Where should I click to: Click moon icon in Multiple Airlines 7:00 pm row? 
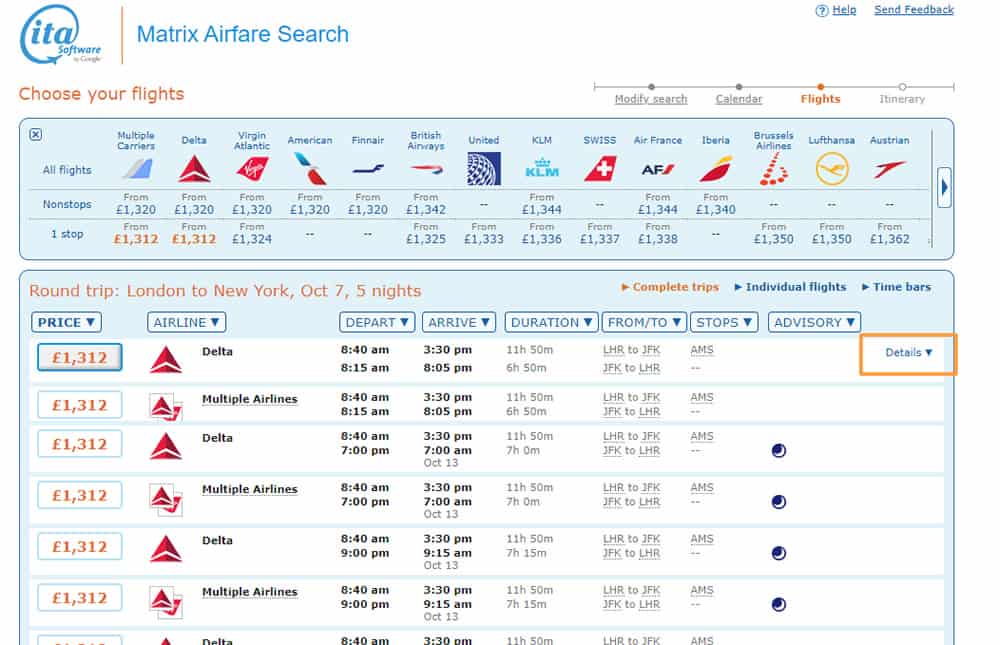click(779, 502)
